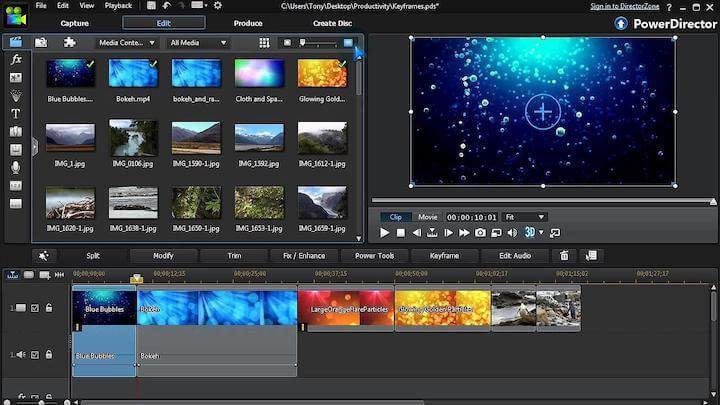Switch to the Capture tab
This screenshot has width=720, height=405.
74,23
